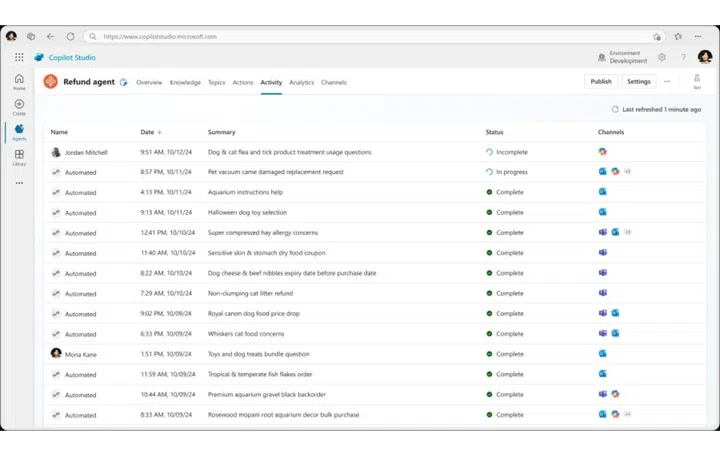720x456 pixels.
Task: Click the Name column header
Action: tap(59, 132)
